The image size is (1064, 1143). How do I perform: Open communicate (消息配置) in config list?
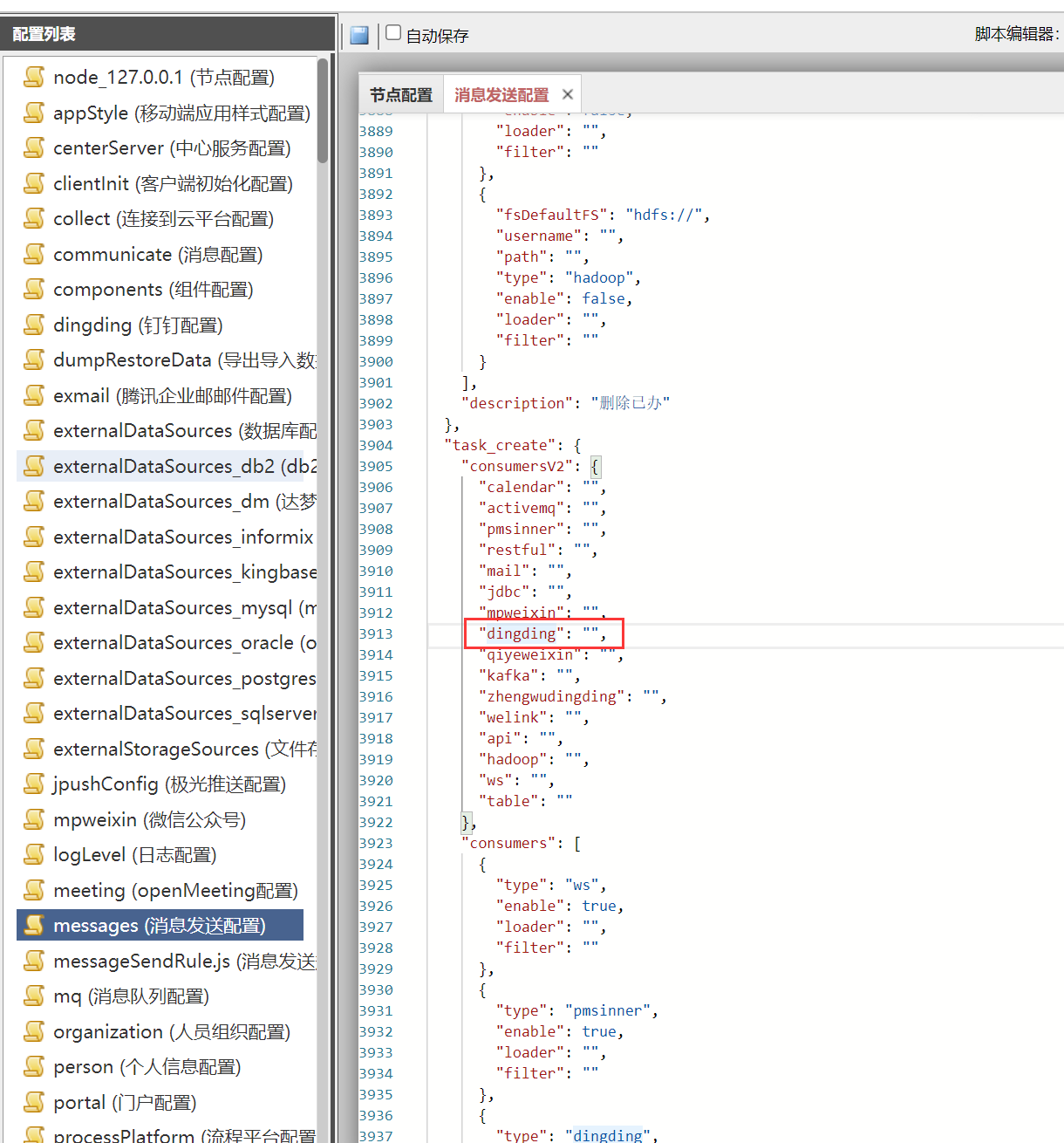coord(158,254)
